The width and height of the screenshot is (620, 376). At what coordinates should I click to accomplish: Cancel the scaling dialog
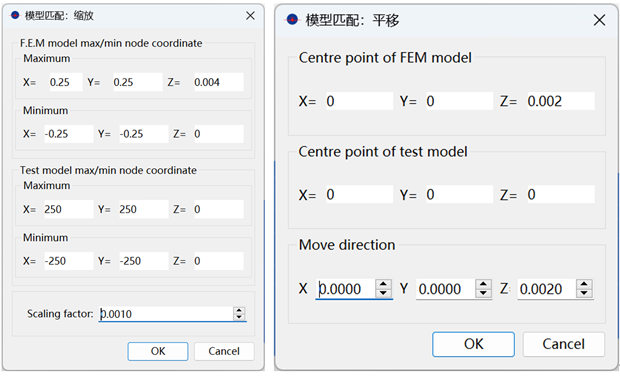coord(224,351)
